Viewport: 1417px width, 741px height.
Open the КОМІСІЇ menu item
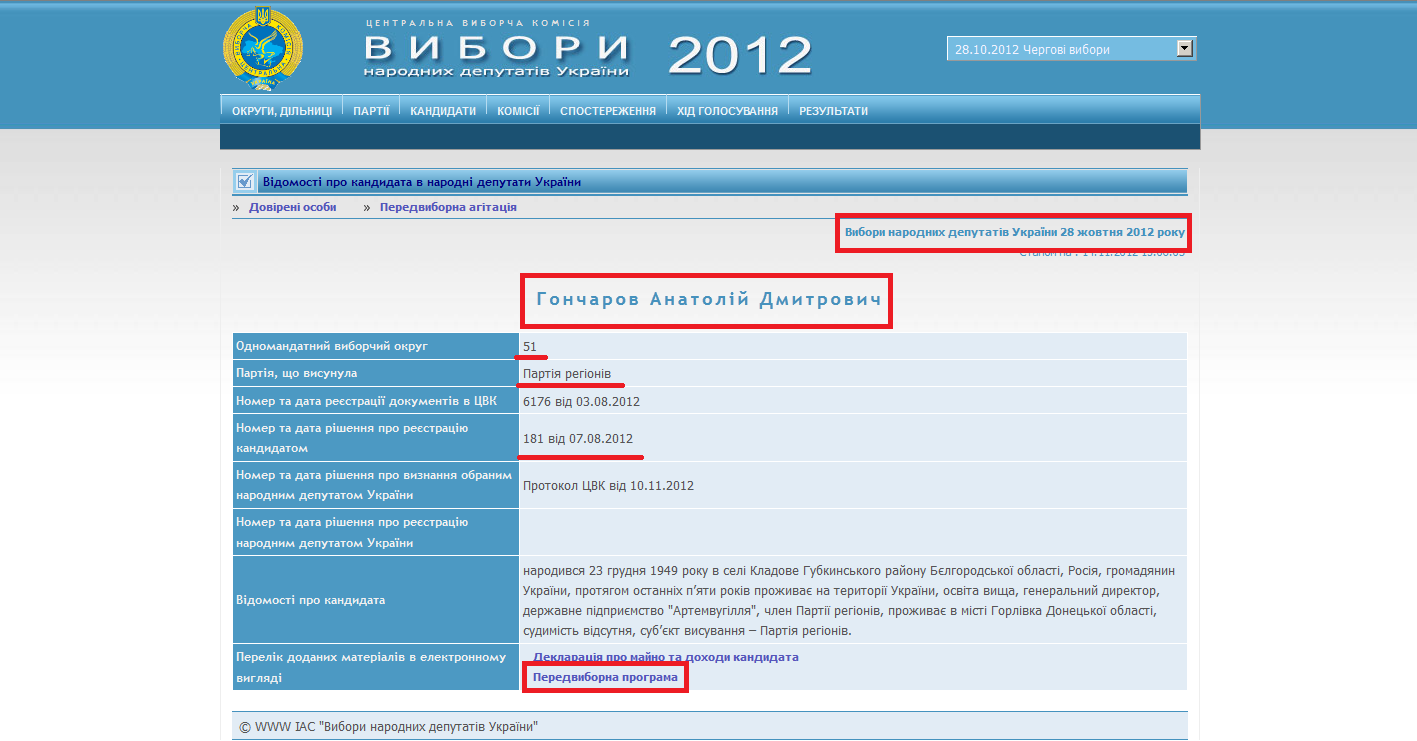point(518,111)
